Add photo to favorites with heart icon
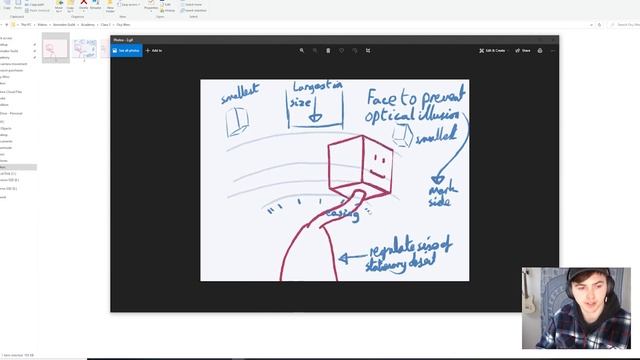640x360 pixels. tap(342, 51)
